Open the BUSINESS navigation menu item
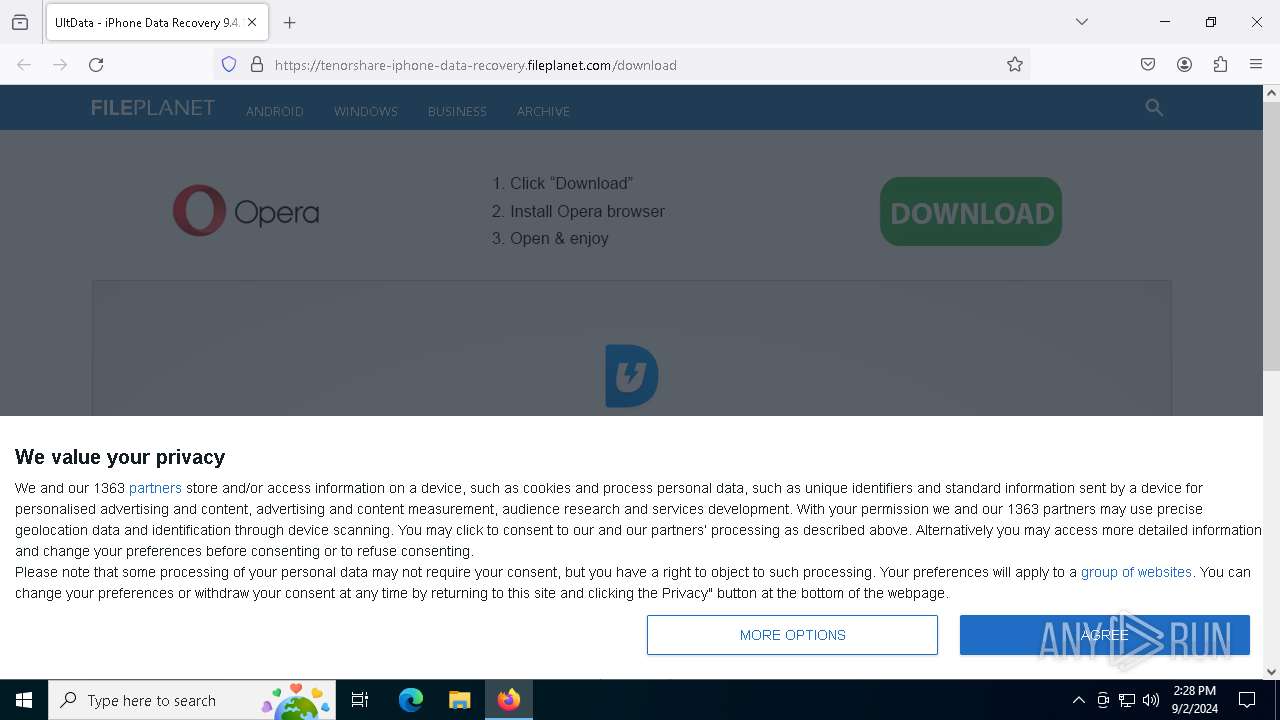Image resolution: width=1280 pixels, height=720 pixels. pos(457,111)
